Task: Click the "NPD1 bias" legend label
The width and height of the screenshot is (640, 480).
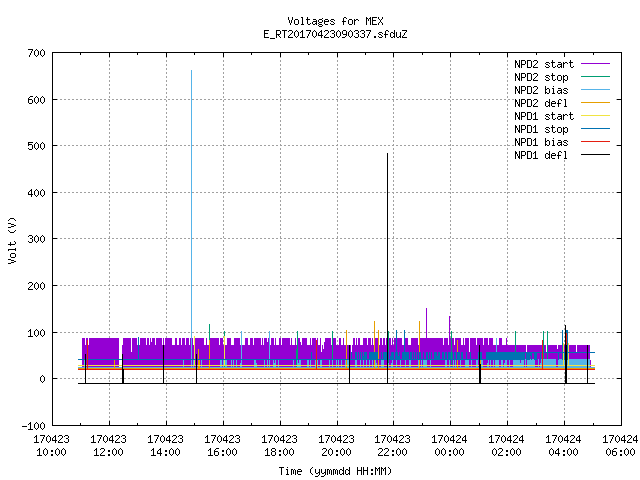Action: (x=541, y=142)
